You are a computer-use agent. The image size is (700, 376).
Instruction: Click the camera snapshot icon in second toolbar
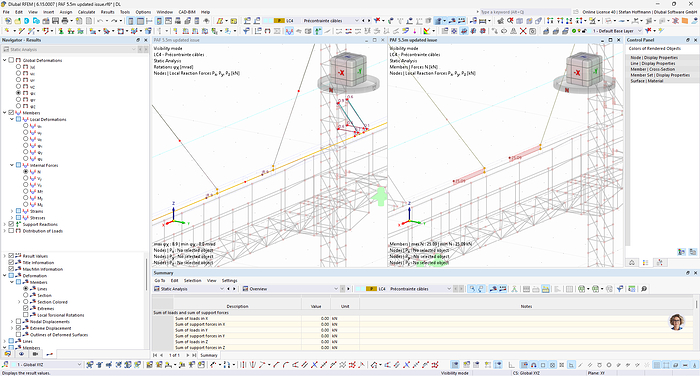[532, 31]
